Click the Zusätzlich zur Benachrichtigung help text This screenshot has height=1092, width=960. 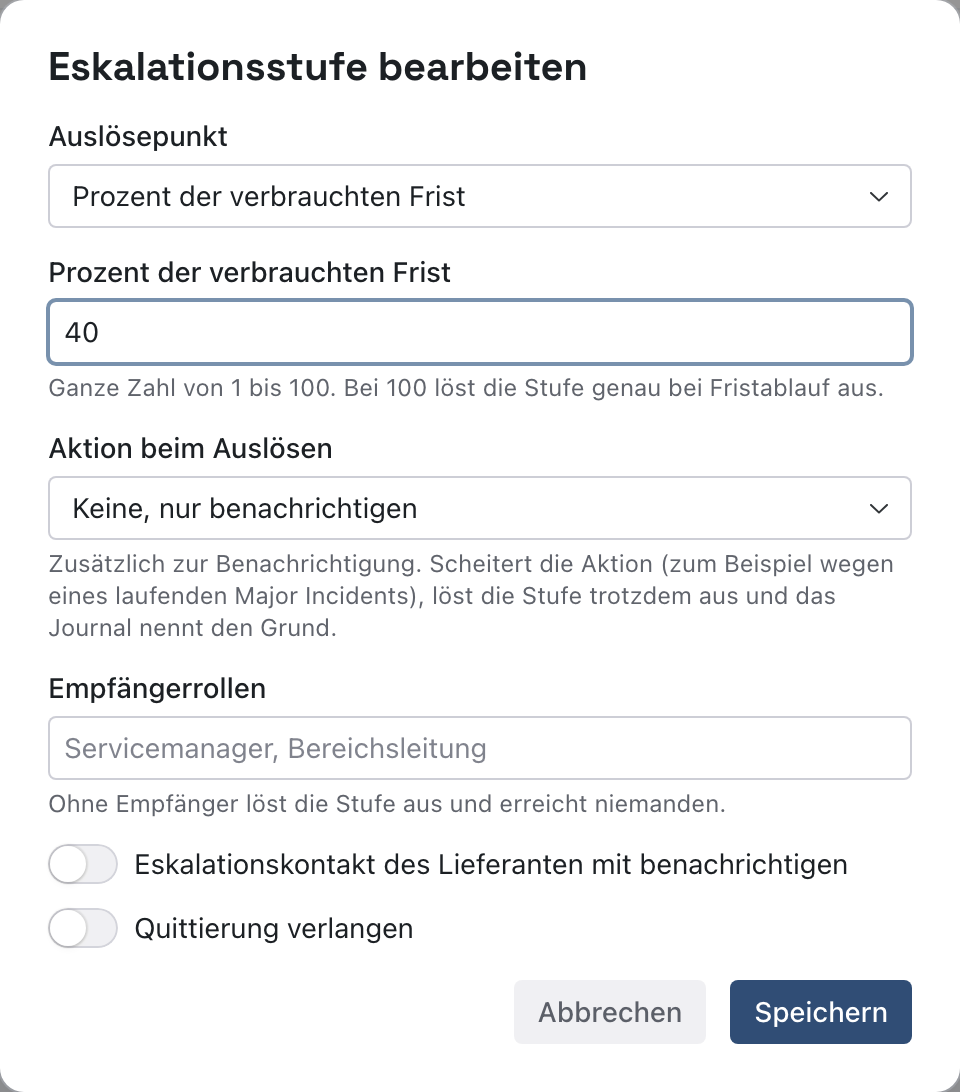471,595
